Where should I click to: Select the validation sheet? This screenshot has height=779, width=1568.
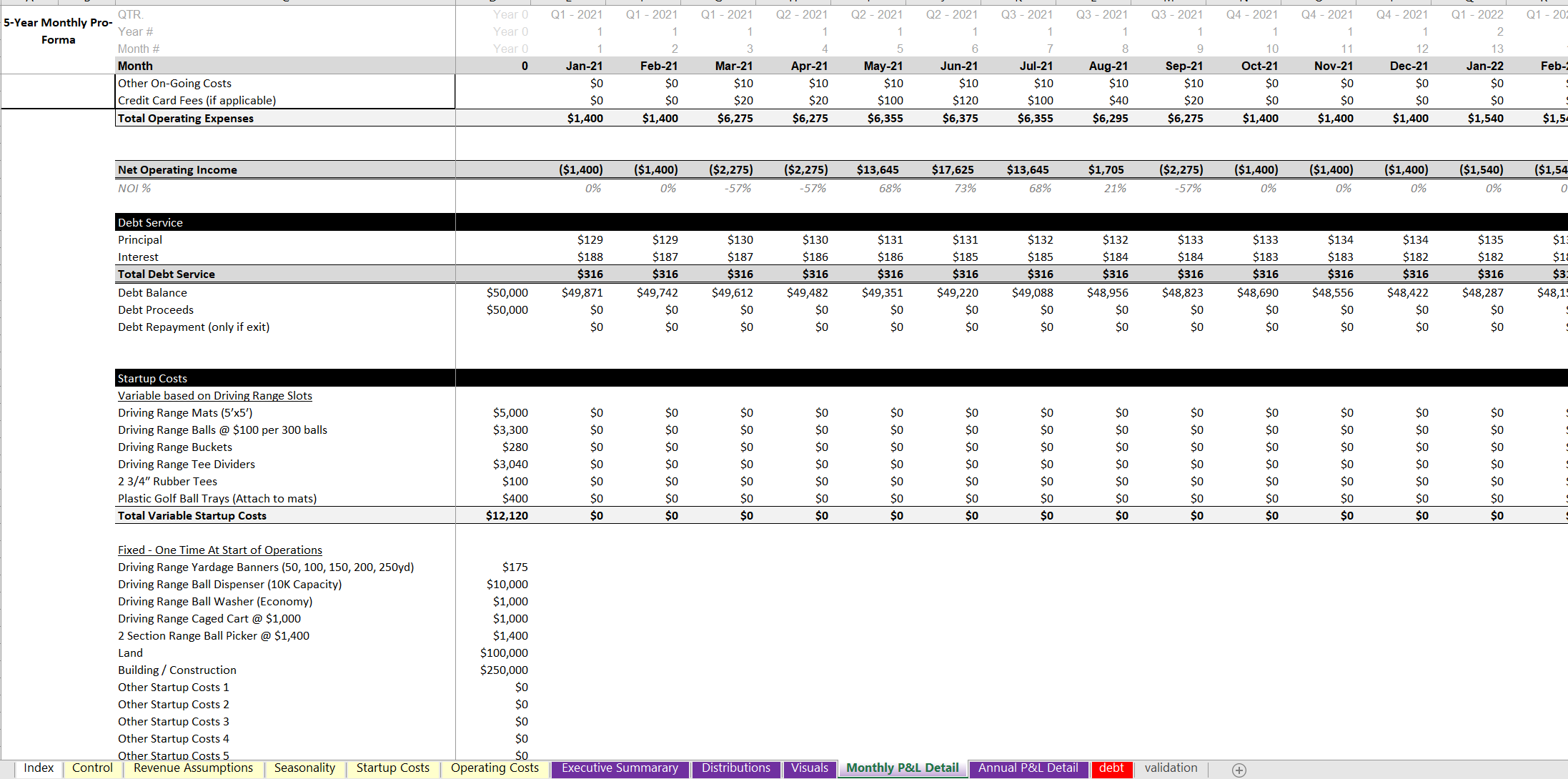point(1171,768)
